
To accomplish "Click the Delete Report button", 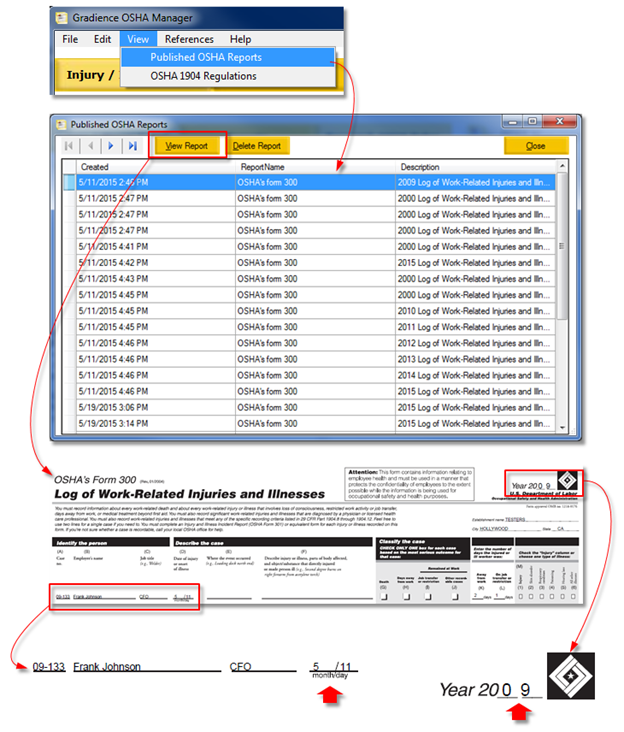I will (x=257, y=146).
